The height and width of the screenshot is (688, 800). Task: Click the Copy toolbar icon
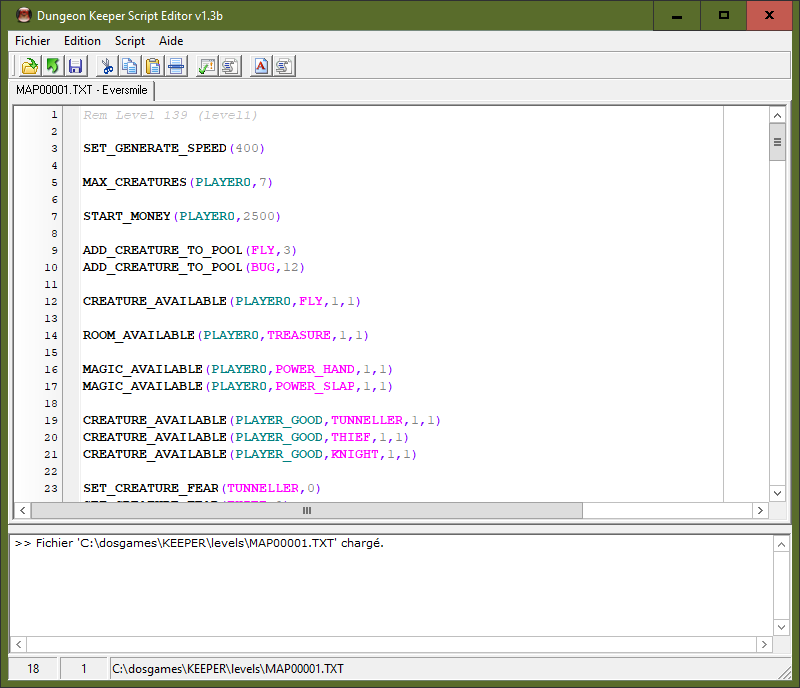click(x=129, y=66)
